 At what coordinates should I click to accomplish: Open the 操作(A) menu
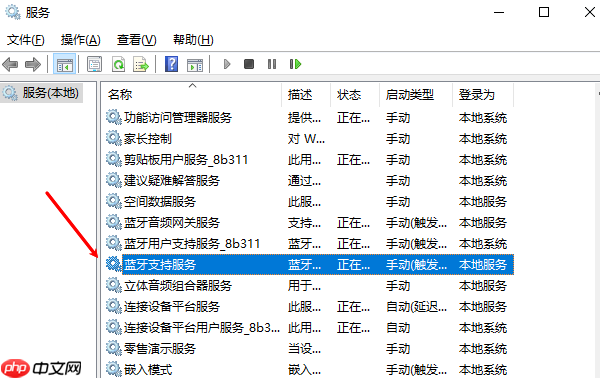click(80, 40)
